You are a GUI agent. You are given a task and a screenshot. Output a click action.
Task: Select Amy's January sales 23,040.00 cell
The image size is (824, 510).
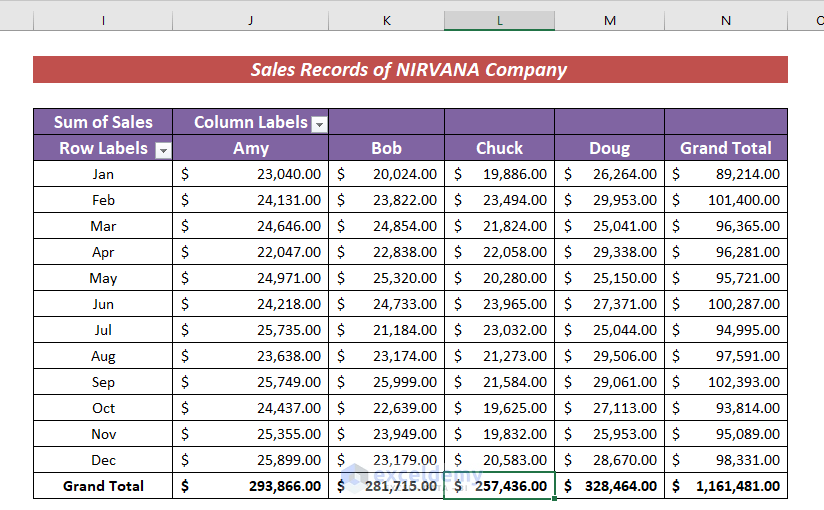pos(250,174)
